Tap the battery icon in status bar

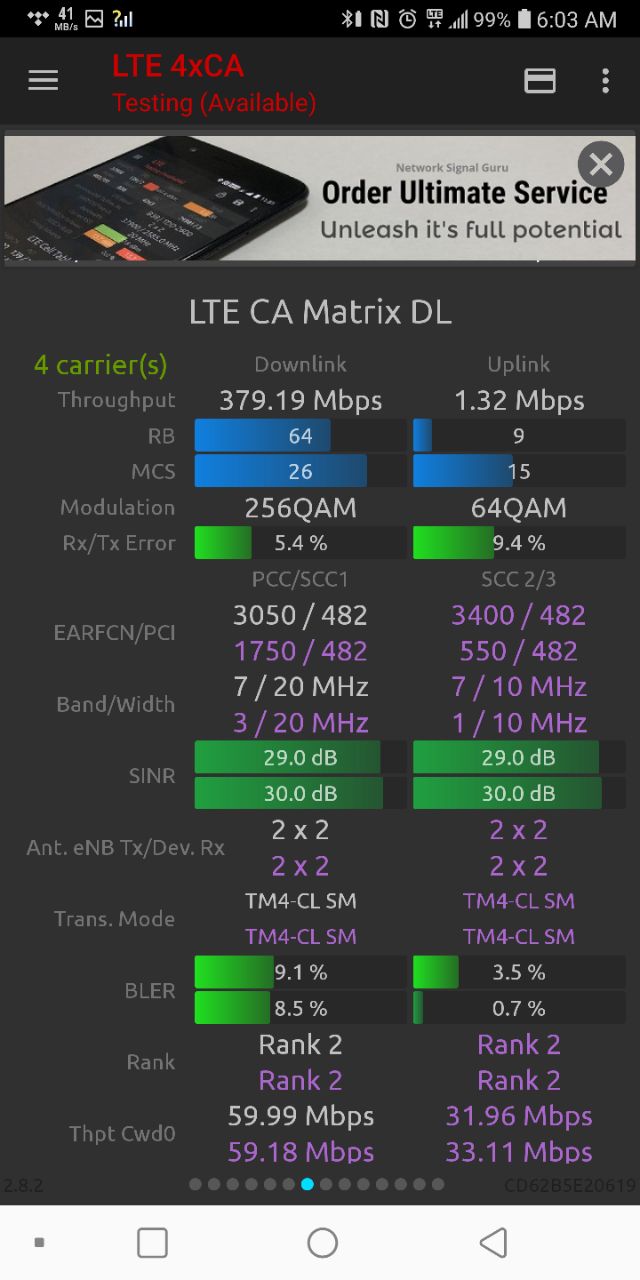(525, 19)
